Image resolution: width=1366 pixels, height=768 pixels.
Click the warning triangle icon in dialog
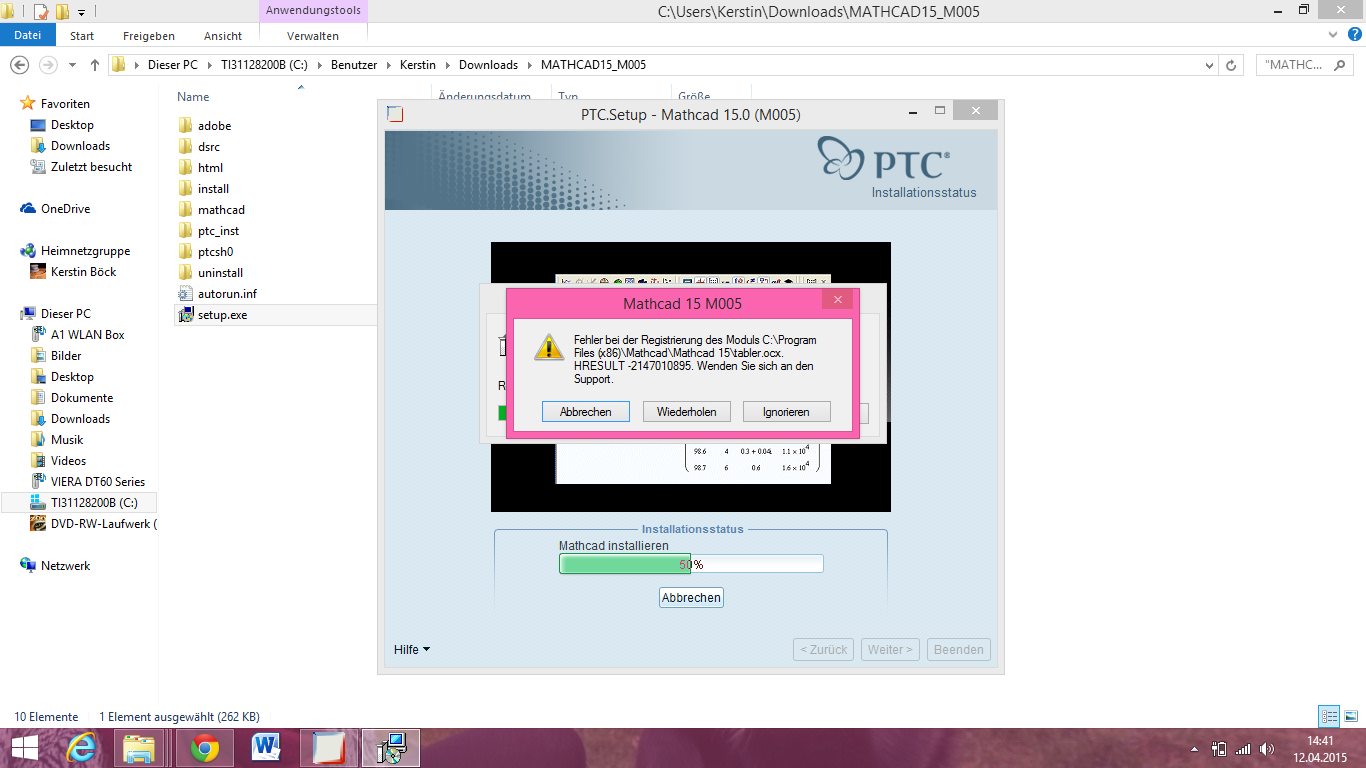coord(549,346)
